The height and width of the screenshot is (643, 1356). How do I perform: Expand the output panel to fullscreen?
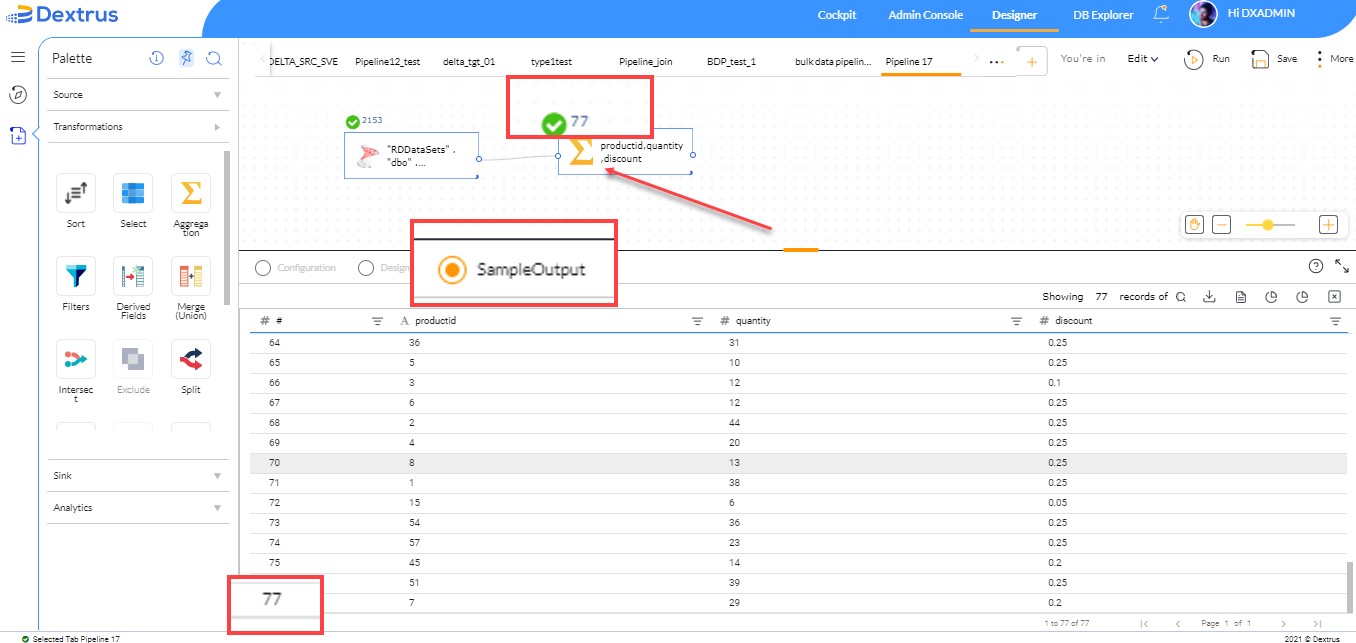(x=1342, y=266)
